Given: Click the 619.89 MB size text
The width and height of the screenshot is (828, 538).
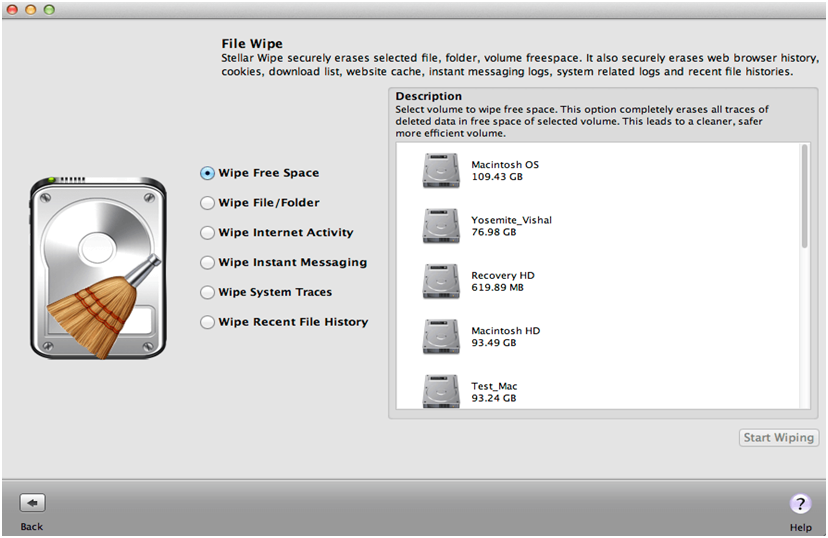Looking at the screenshot, I should click(497, 288).
